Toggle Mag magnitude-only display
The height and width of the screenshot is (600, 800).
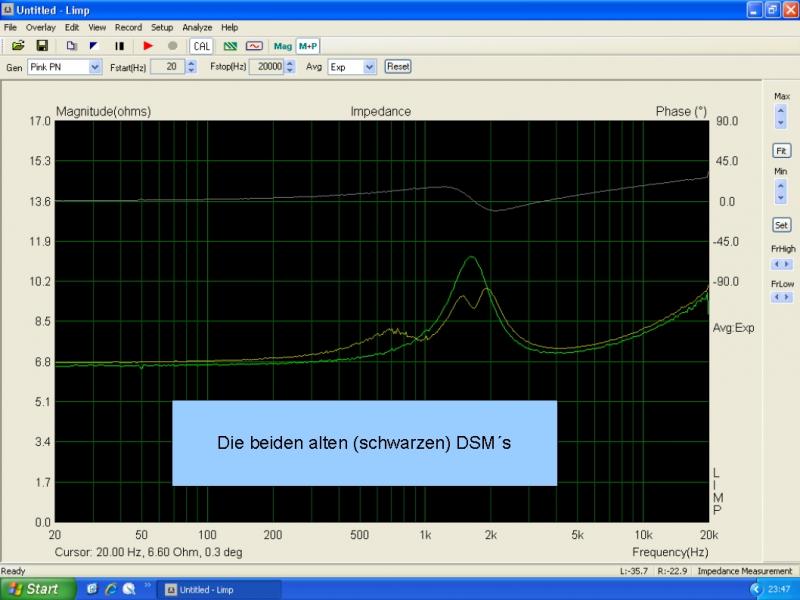tap(282, 46)
